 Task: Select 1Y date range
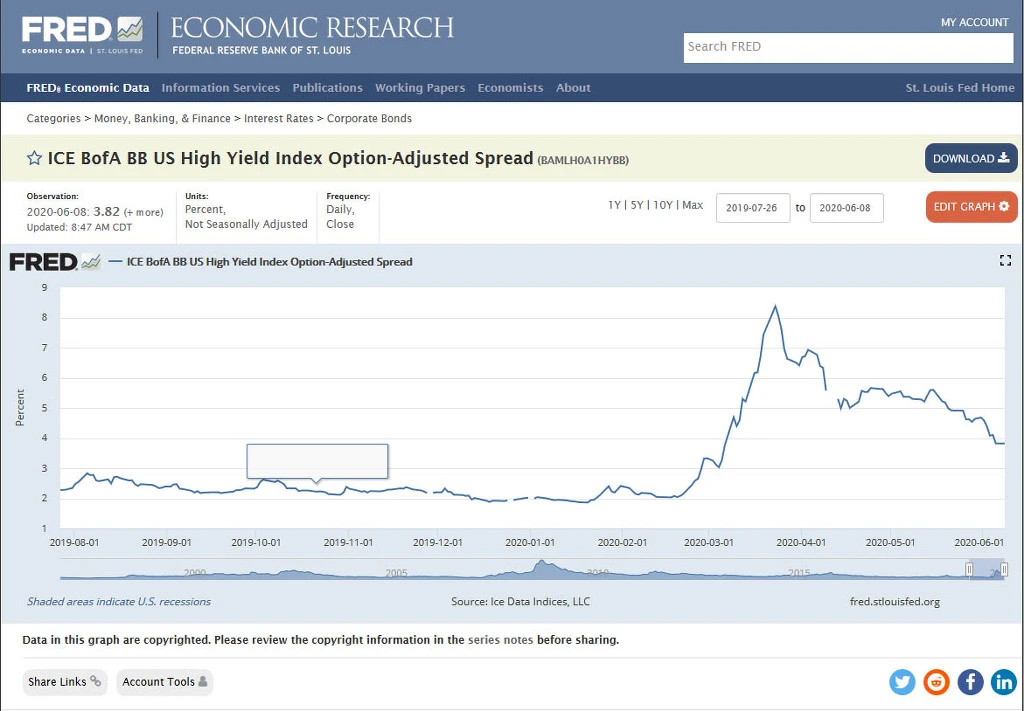coord(614,205)
